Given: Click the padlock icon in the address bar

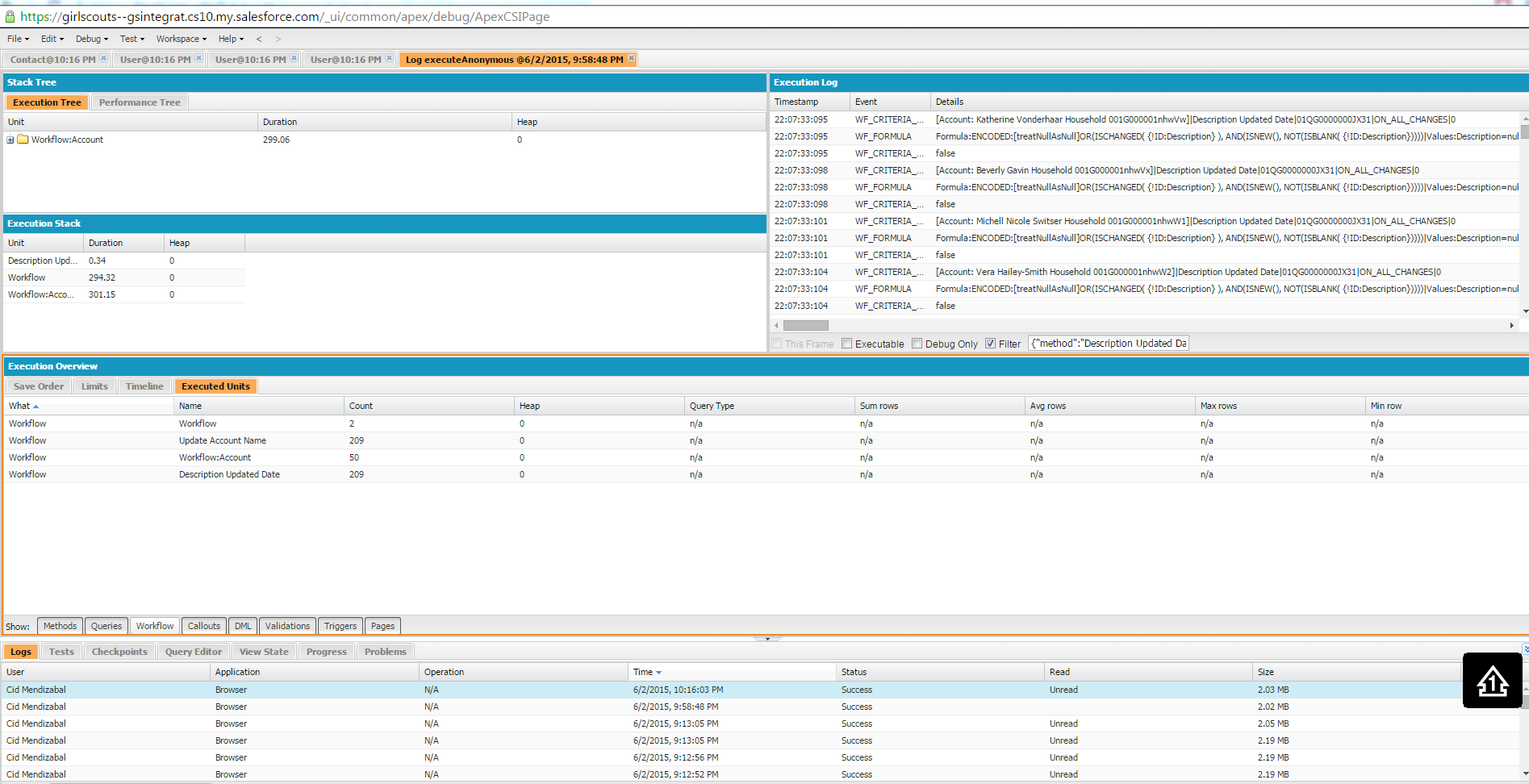Looking at the screenshot, I should 10,17.
